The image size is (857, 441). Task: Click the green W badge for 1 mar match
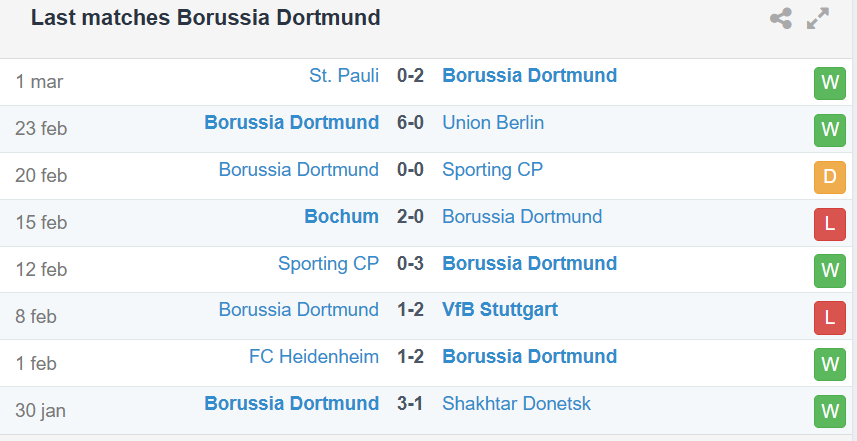pos(830,83)
